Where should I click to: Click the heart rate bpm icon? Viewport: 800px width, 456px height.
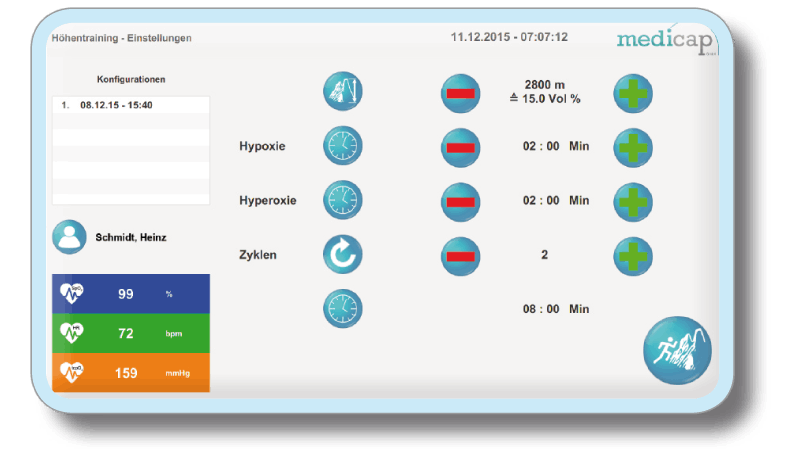pyautogui.click(x=73, y=333)
